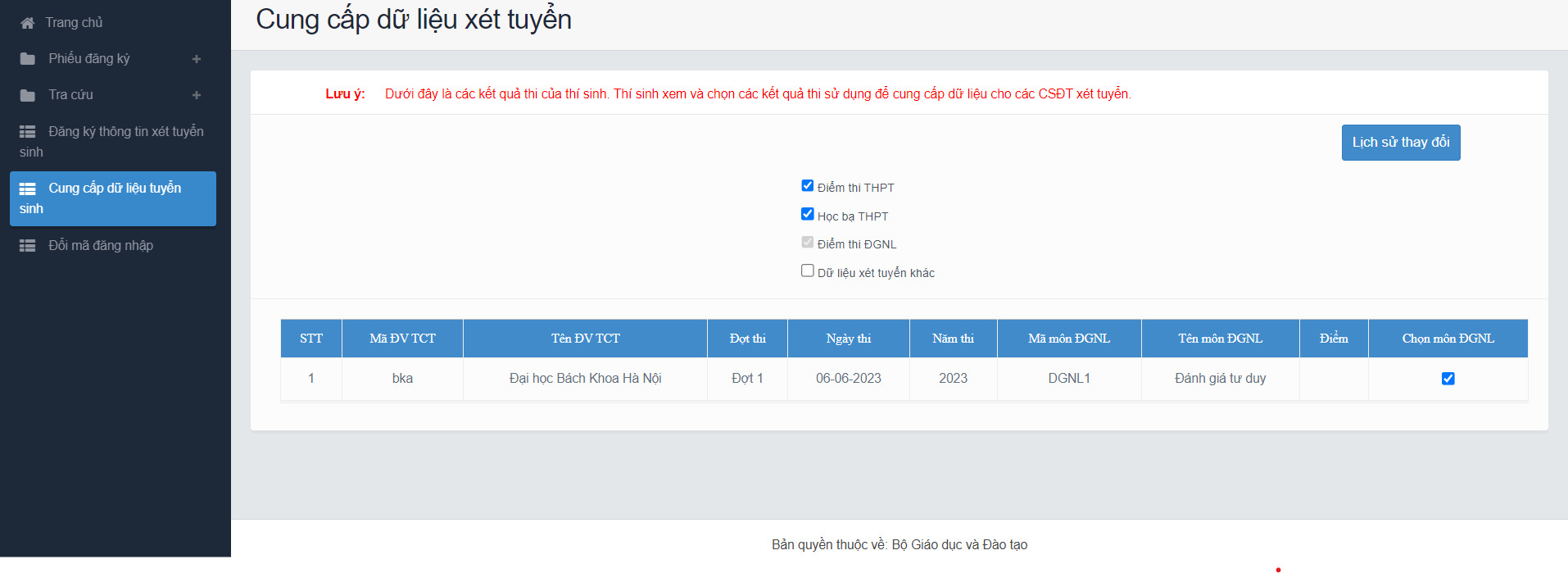Open Đổi mã đăng nhập menu item
Screen dimensions: 1568x573
(x=100, y=246)
